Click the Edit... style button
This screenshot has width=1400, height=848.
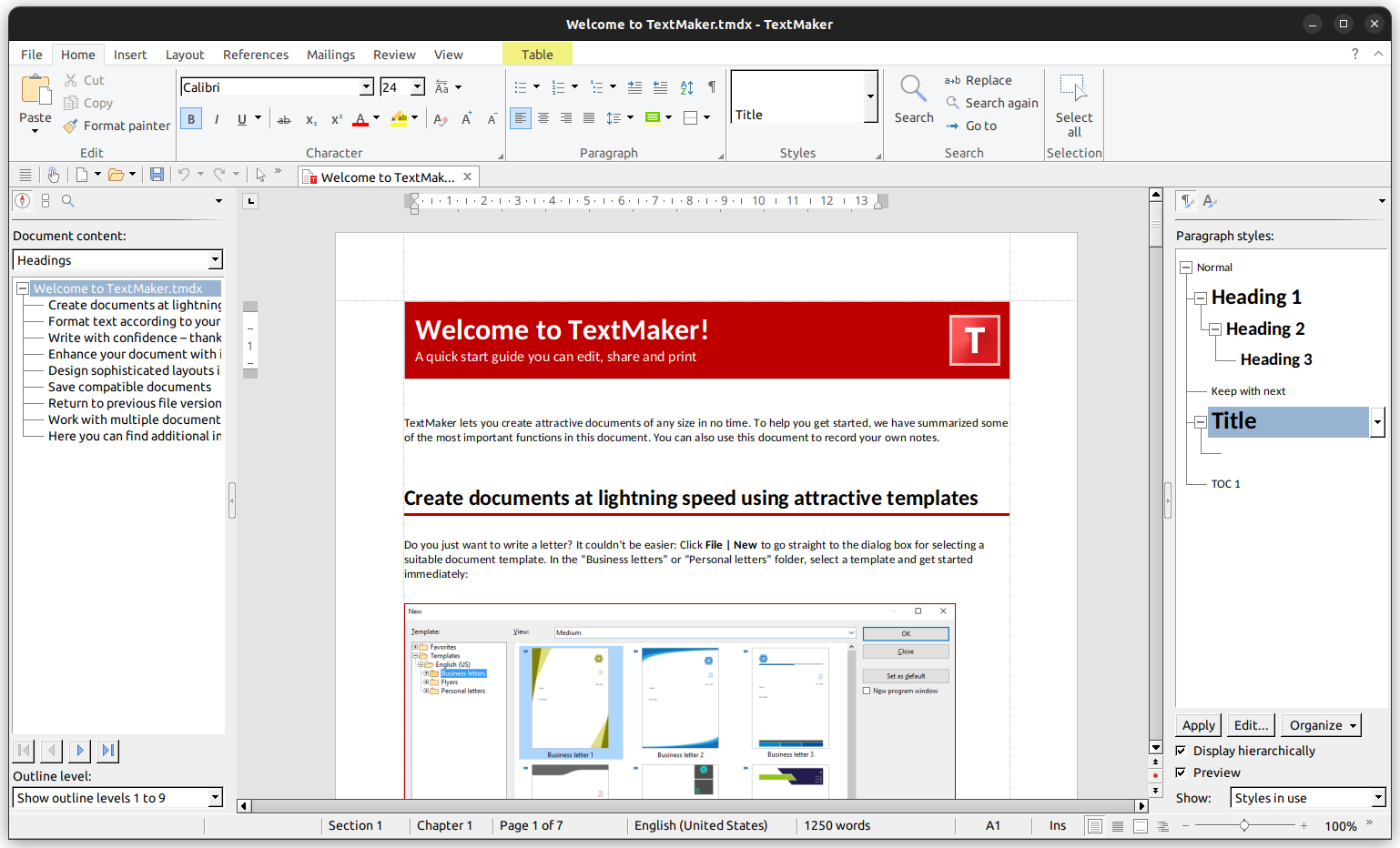click(x=1251, y=725)
